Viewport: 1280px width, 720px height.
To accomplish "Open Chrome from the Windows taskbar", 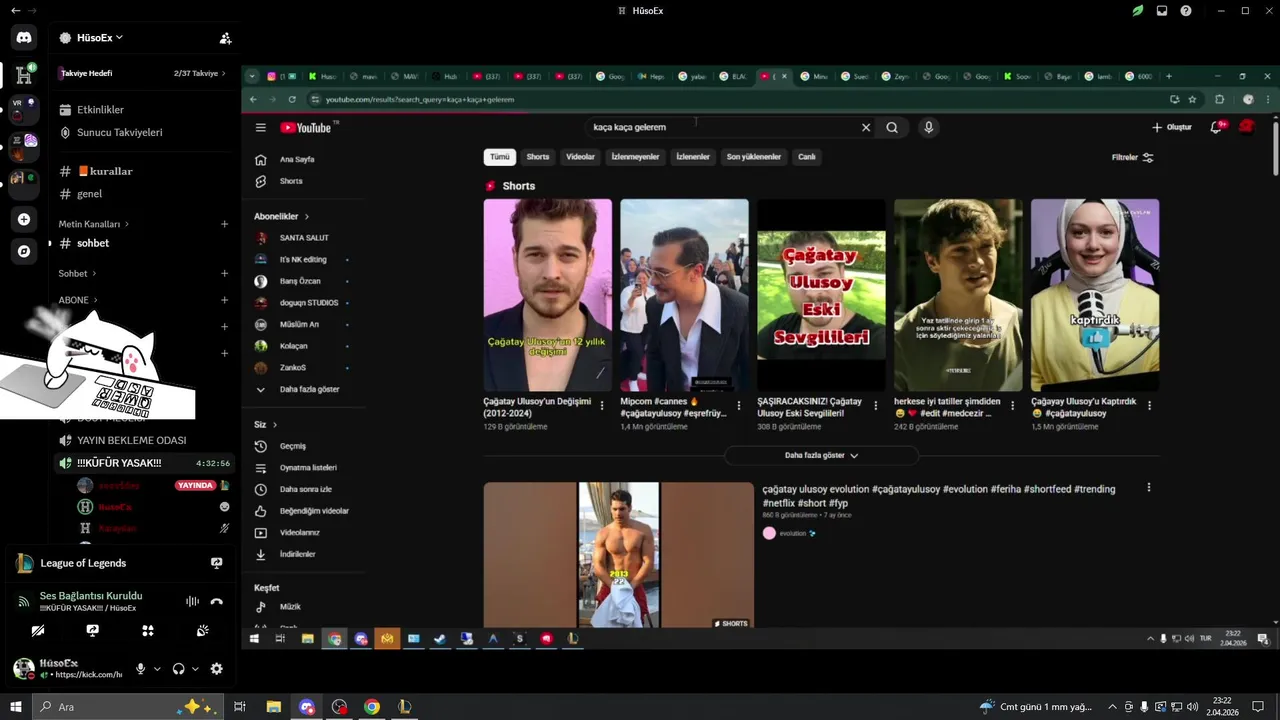I will tap(372, 707).
